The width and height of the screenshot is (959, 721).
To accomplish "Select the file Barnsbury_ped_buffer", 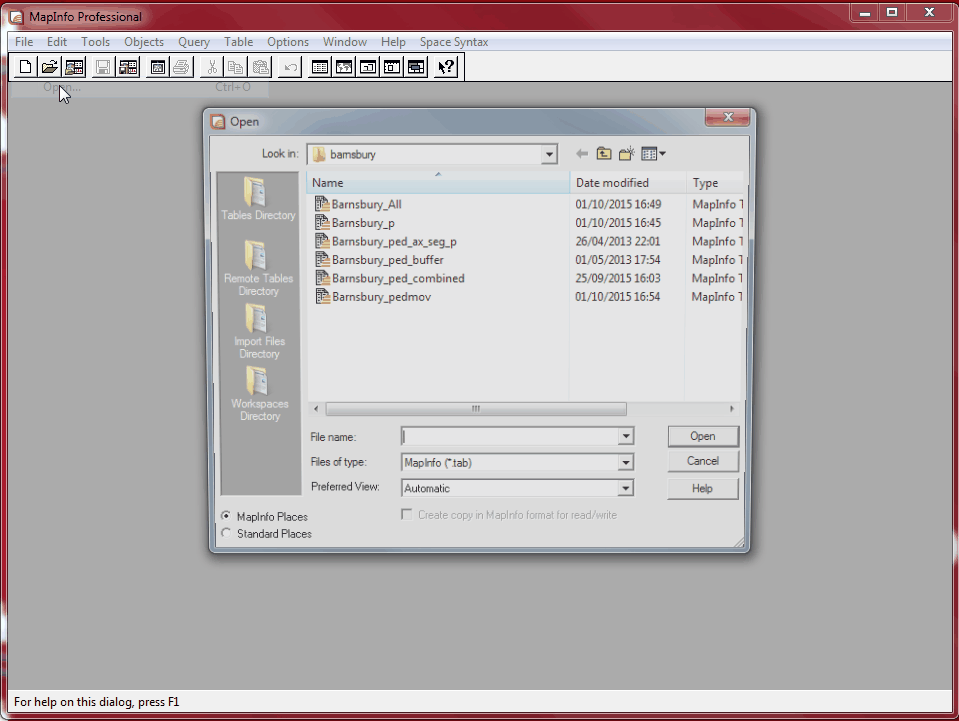I will point(379,260).
